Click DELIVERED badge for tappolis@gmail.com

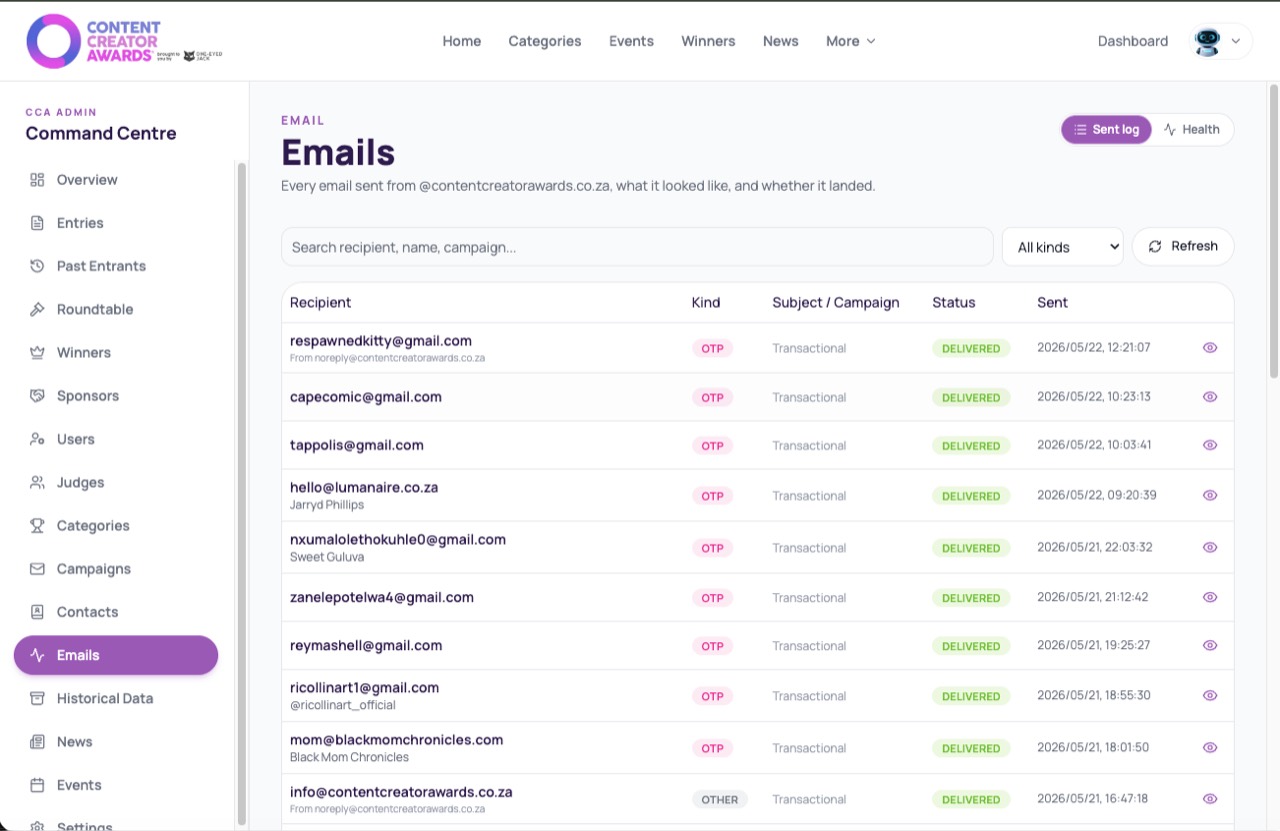coord(971,446)
